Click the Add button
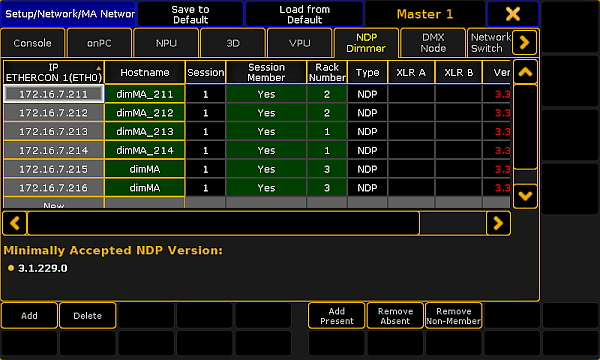 pos(29,316)
